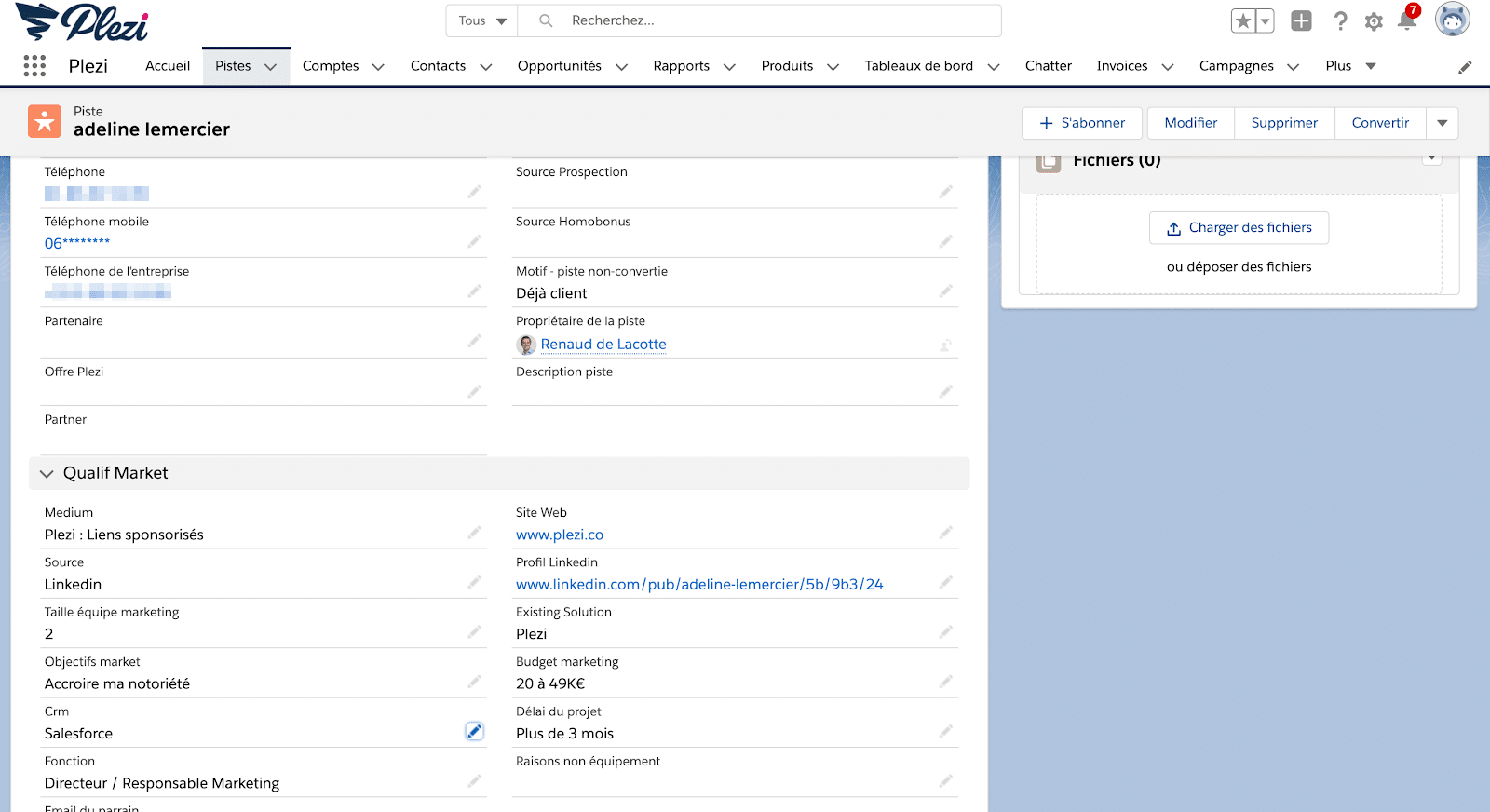
Task: Edit the Téléphone field pencil icon
Action: point(474,192)
